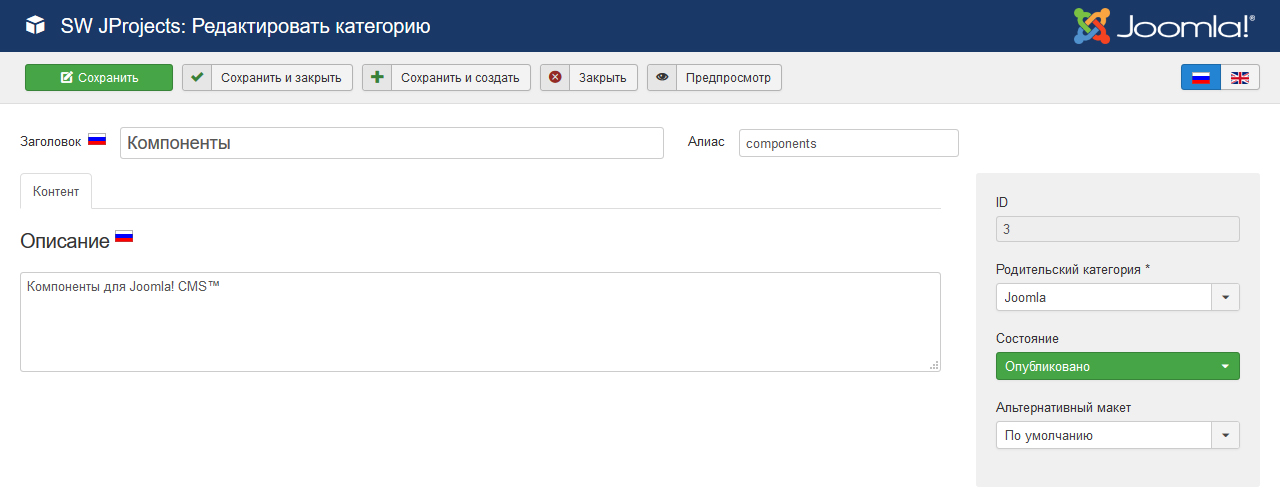Click the red X icon on Закрыть
The width and height of the screenshot is (1280, 495).
coord(555,78)
